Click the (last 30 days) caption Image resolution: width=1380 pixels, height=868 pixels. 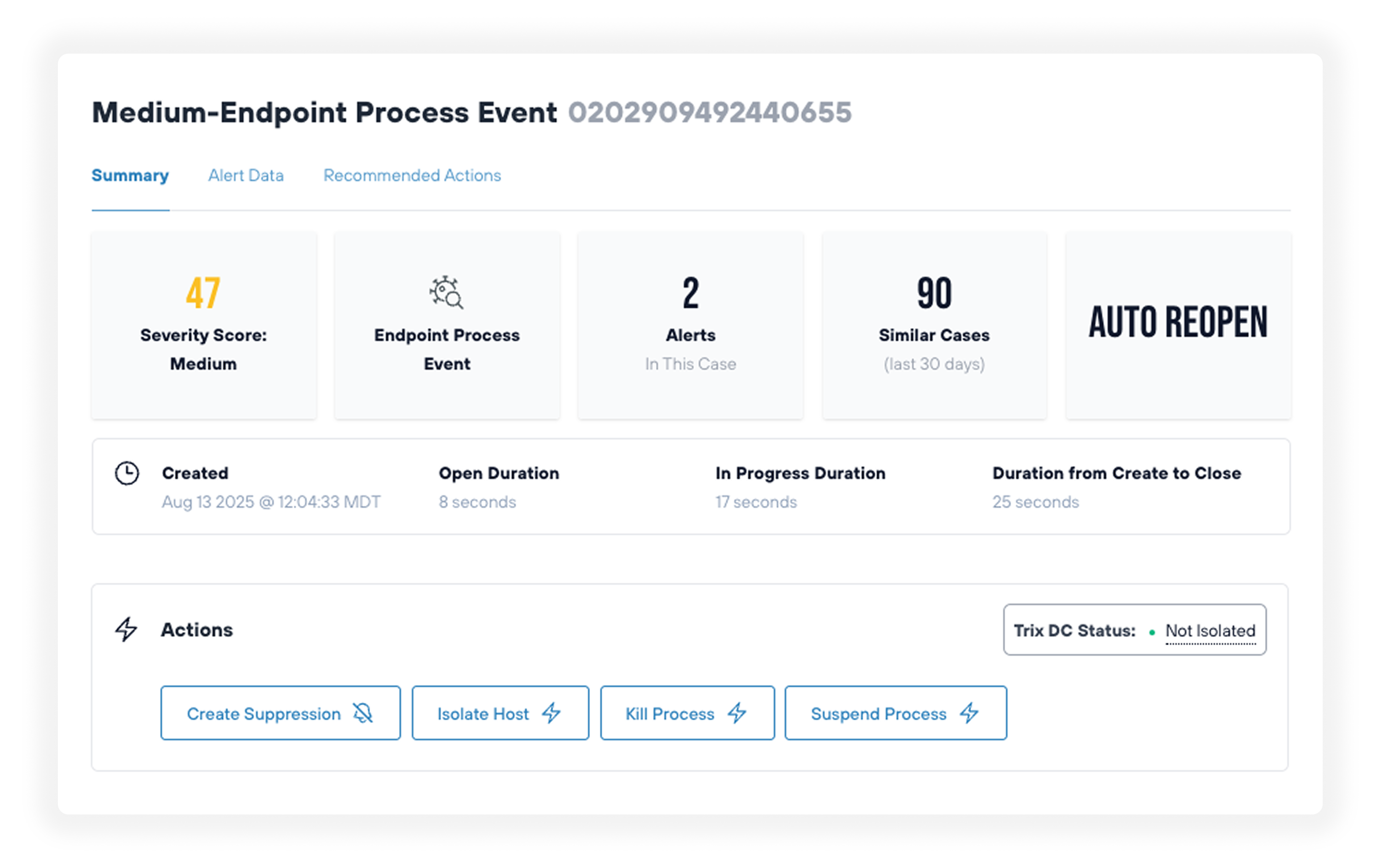coord(934,364)
